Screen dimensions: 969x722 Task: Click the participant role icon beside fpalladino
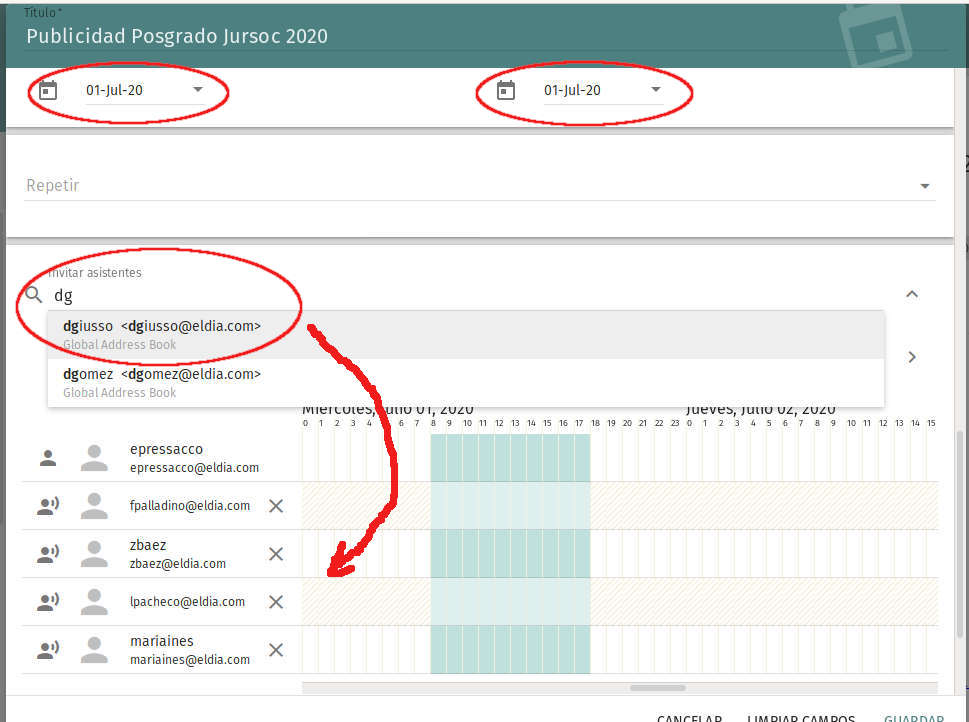coord(47,506)
